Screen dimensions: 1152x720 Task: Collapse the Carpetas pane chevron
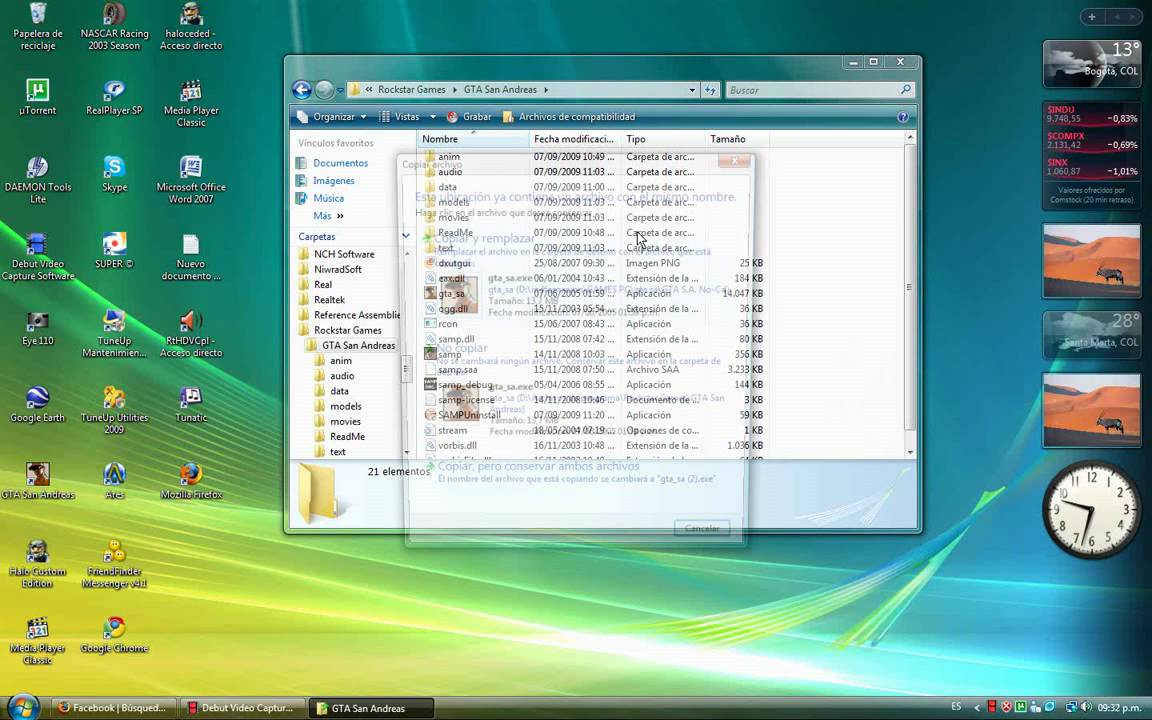pyautogui.click(x=406, y=236)
